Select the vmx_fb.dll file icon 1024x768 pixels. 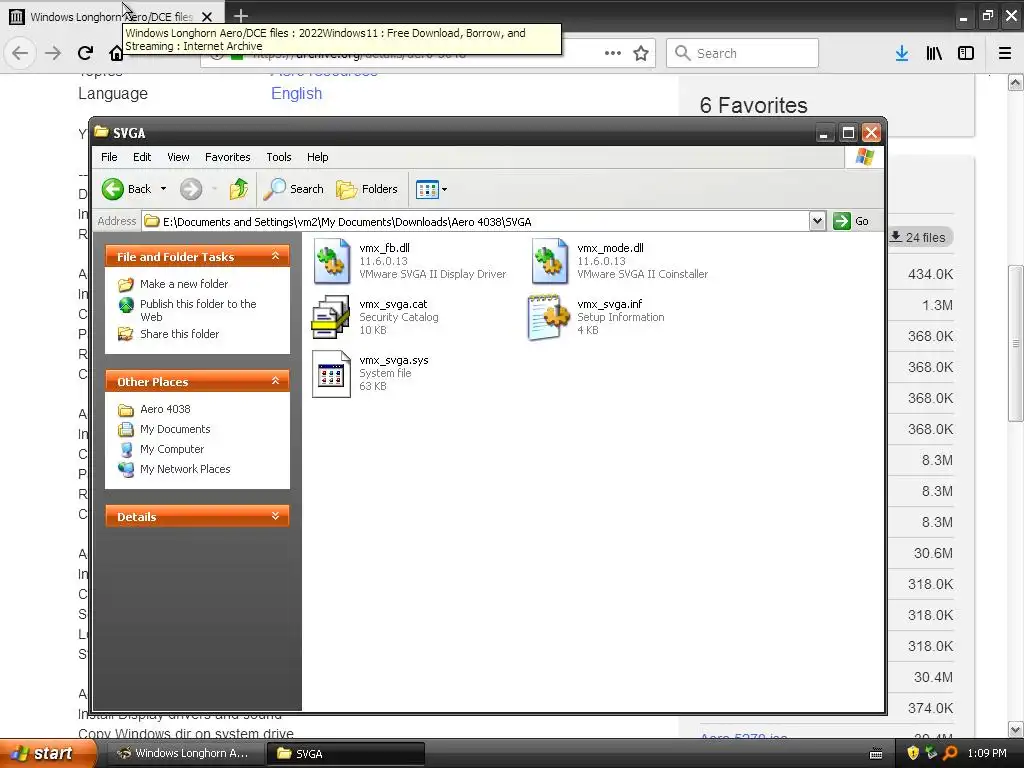tap(332, 261)
